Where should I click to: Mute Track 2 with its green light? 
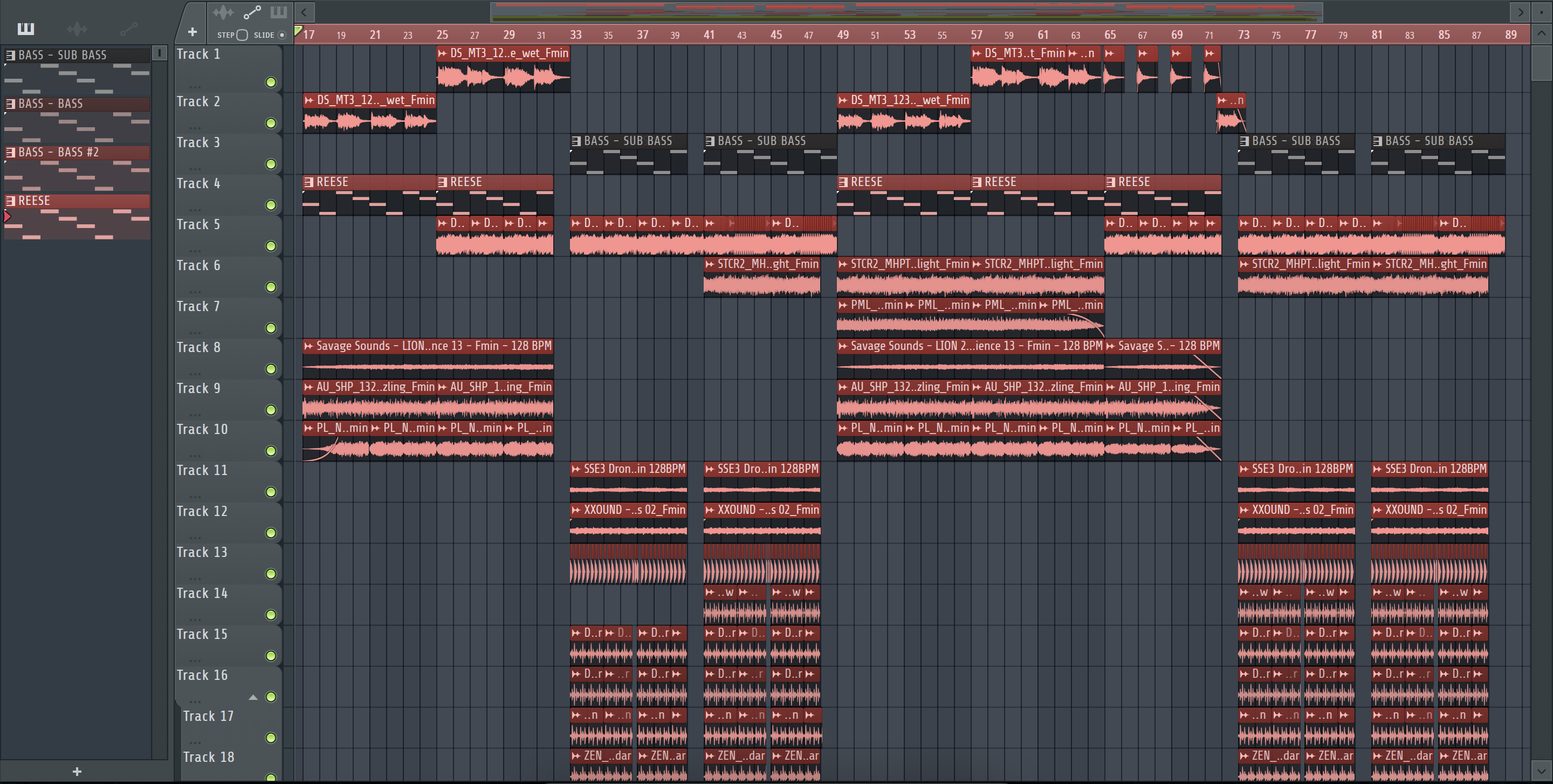coord(271,123)
